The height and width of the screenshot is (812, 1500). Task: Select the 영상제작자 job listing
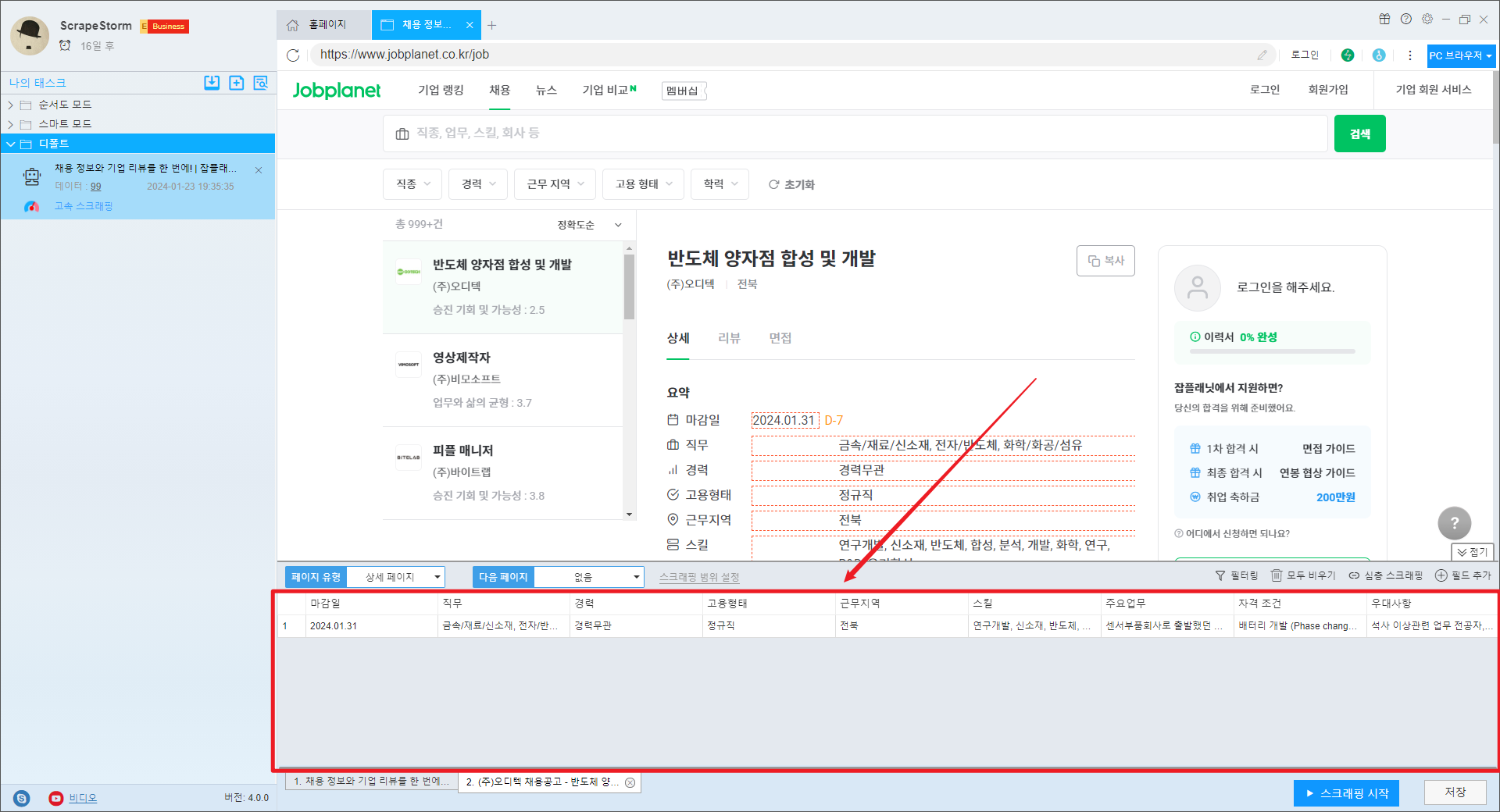[503, 380]
